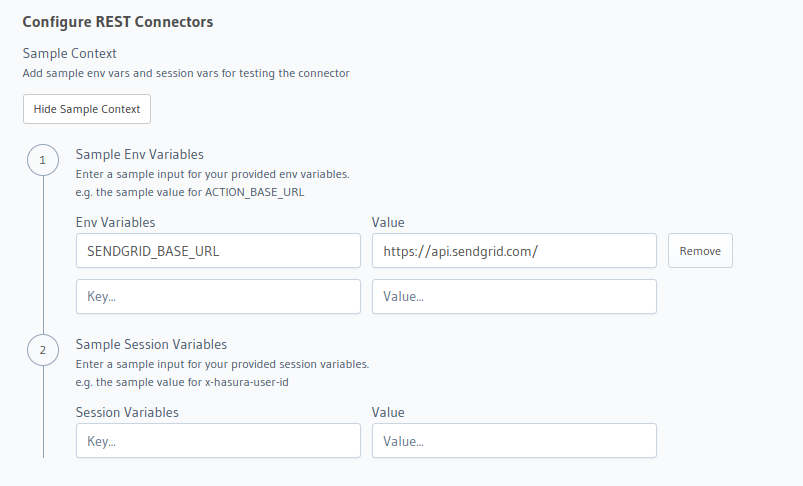Image resolution: width=803 pixels, height=486 pixels.
Task: Click the empty env variable Value field
Action: 514,297
